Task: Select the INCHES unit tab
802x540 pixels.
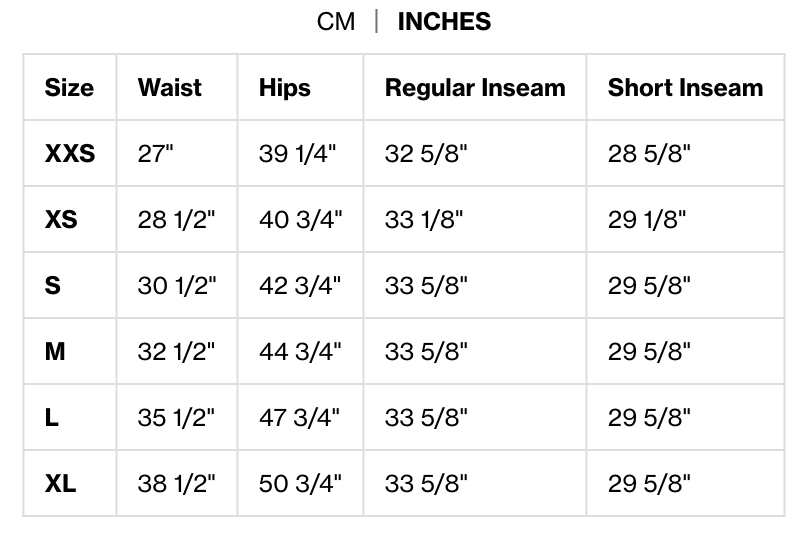Action: point(444,22)
